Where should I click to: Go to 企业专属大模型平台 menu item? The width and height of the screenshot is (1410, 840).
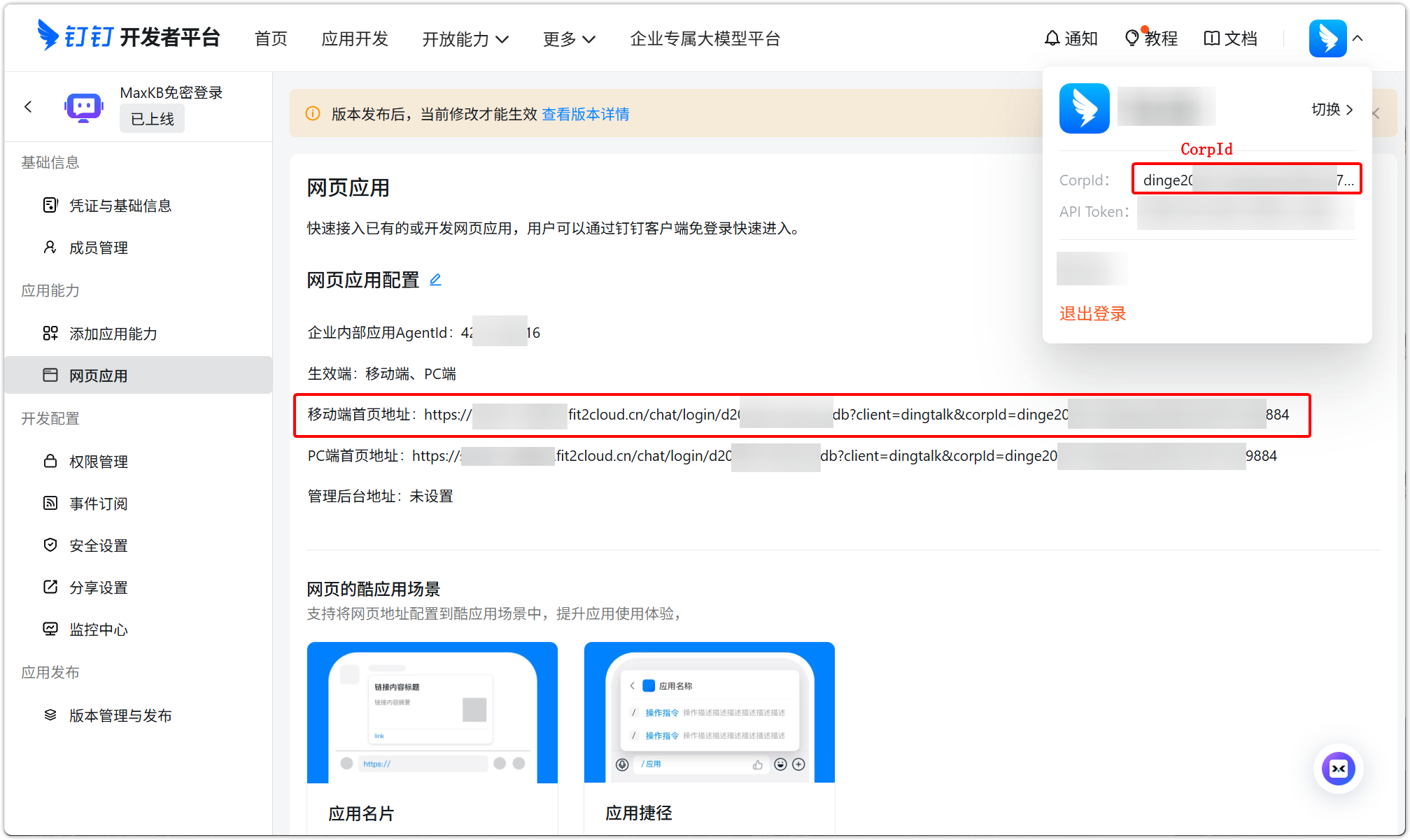point(705,39)
